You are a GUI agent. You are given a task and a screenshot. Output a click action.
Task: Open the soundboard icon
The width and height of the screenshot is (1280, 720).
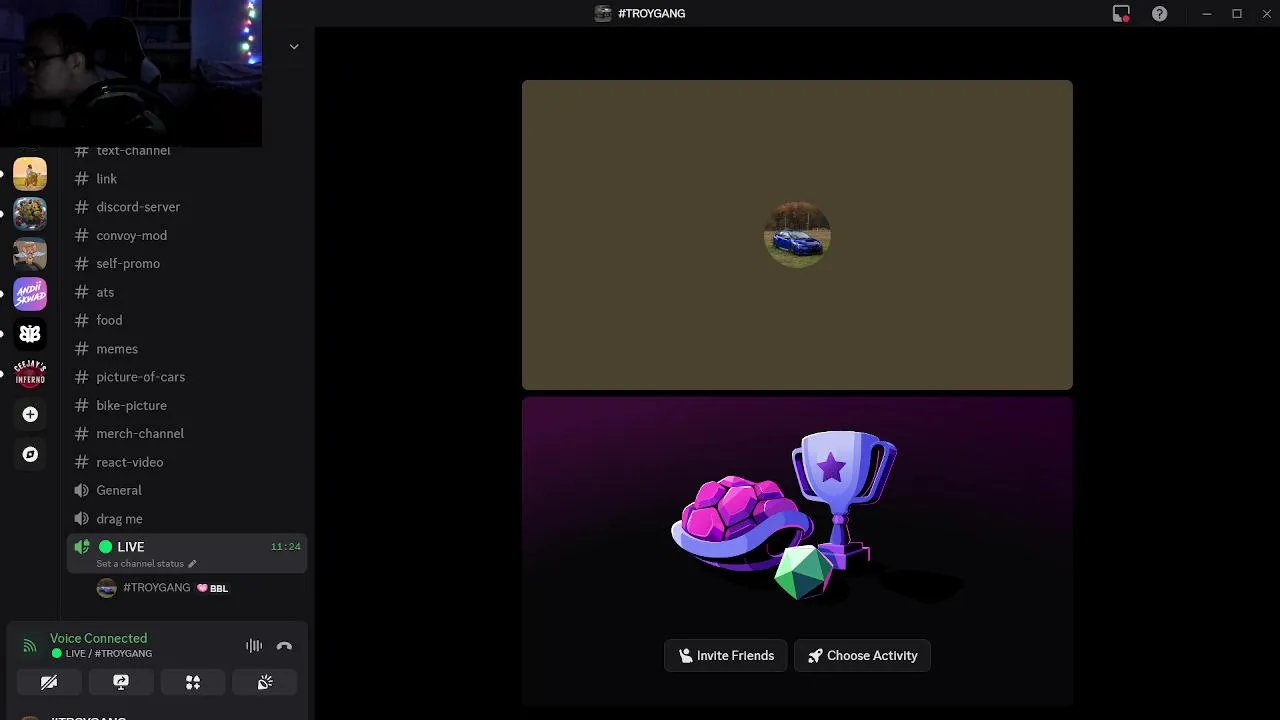coord(265,682)
